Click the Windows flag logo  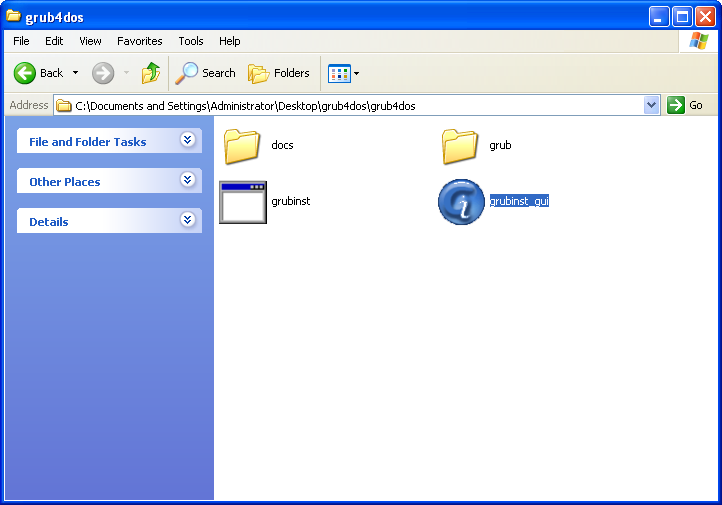[699, 41]
